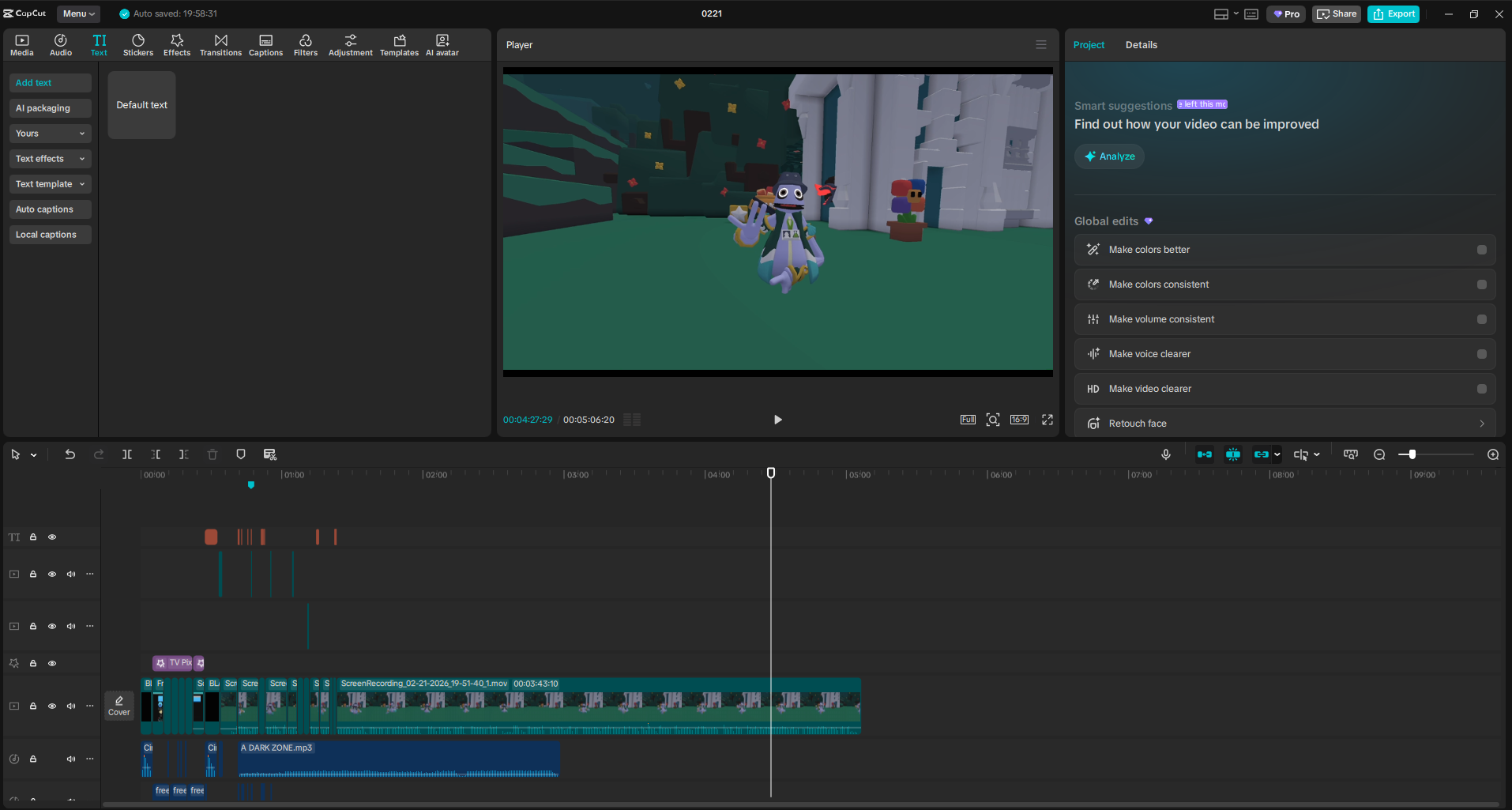Viewport: 1512px width, 810px height.
Task: Open the player options hamburger menu
Action: tap(1041, 45)
